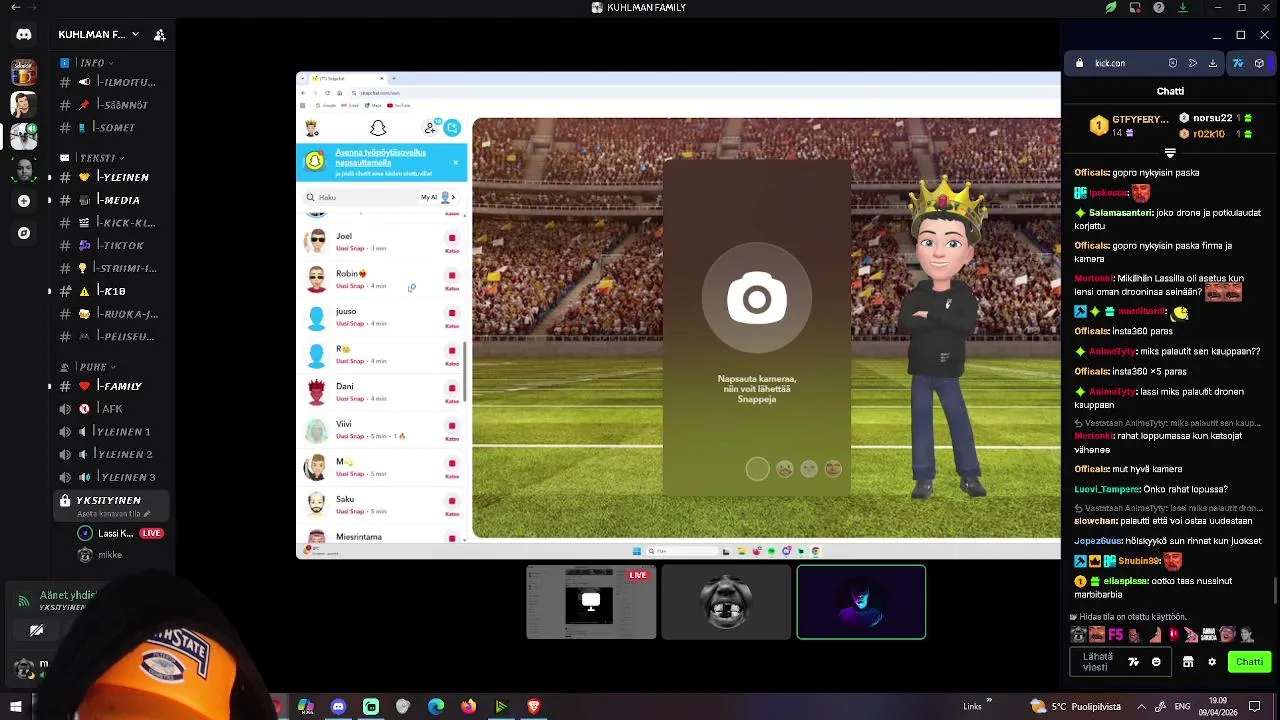
Task: Open Viivi's chat in Snapchat list
Action: pyautogui.click(x=381, y=430)
